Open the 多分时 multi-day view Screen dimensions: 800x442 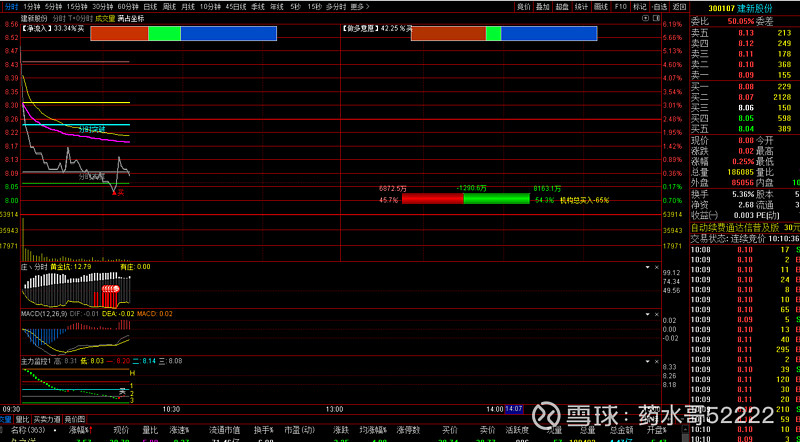click(x=336, y=7)
